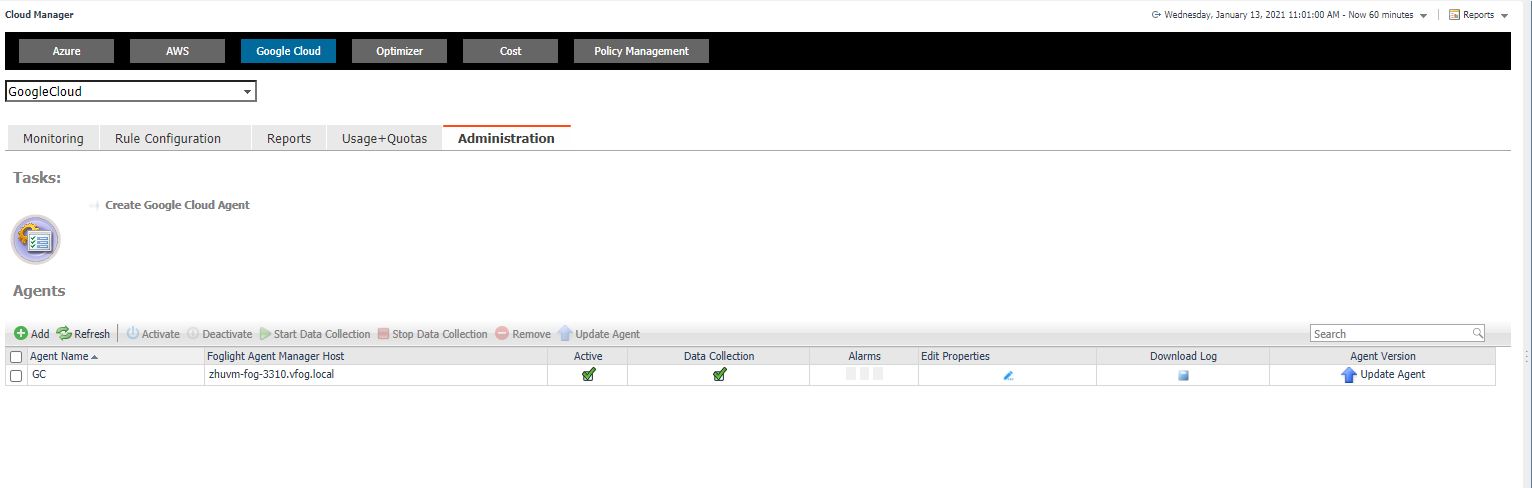1532x488 pixels.
Task: Select the Administration tab
Action: tap(506, 139)
